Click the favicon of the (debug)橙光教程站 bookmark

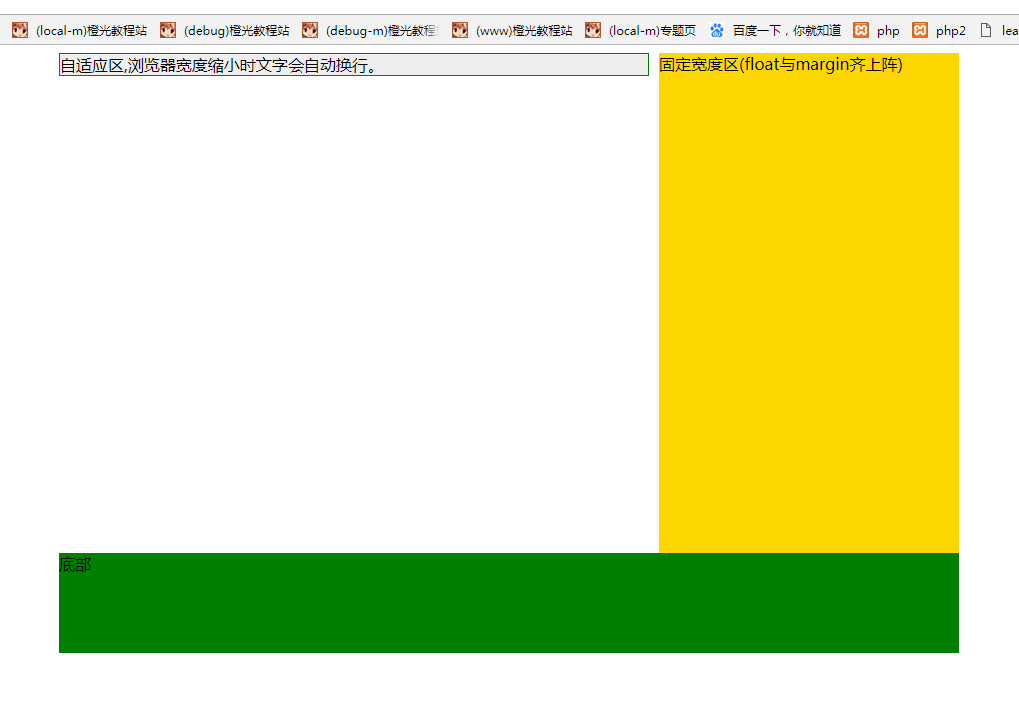[x=168, y=30]
